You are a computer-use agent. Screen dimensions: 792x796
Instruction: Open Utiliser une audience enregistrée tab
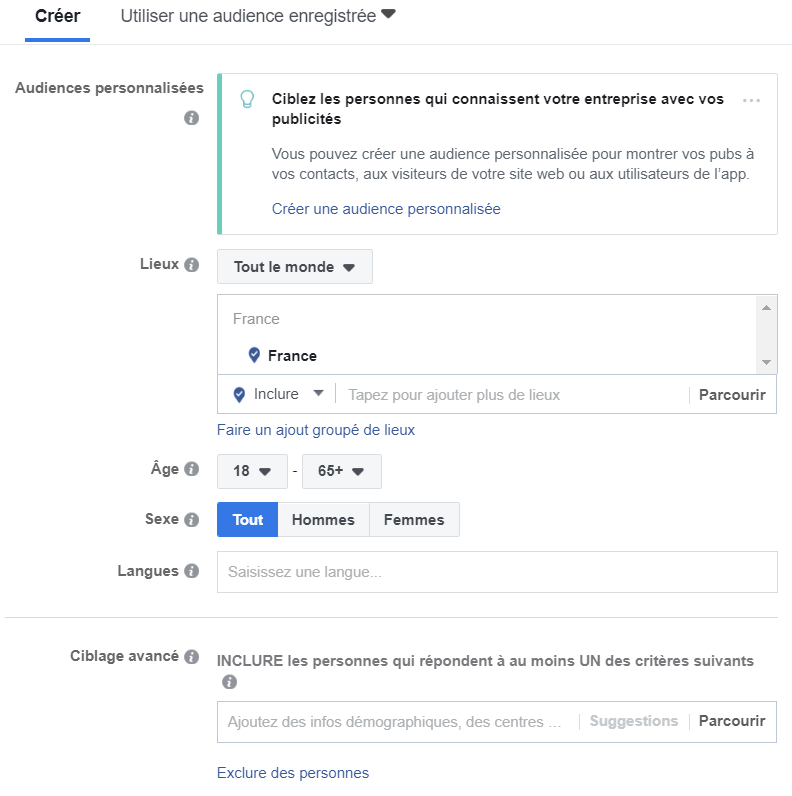(x=258, y=17)
